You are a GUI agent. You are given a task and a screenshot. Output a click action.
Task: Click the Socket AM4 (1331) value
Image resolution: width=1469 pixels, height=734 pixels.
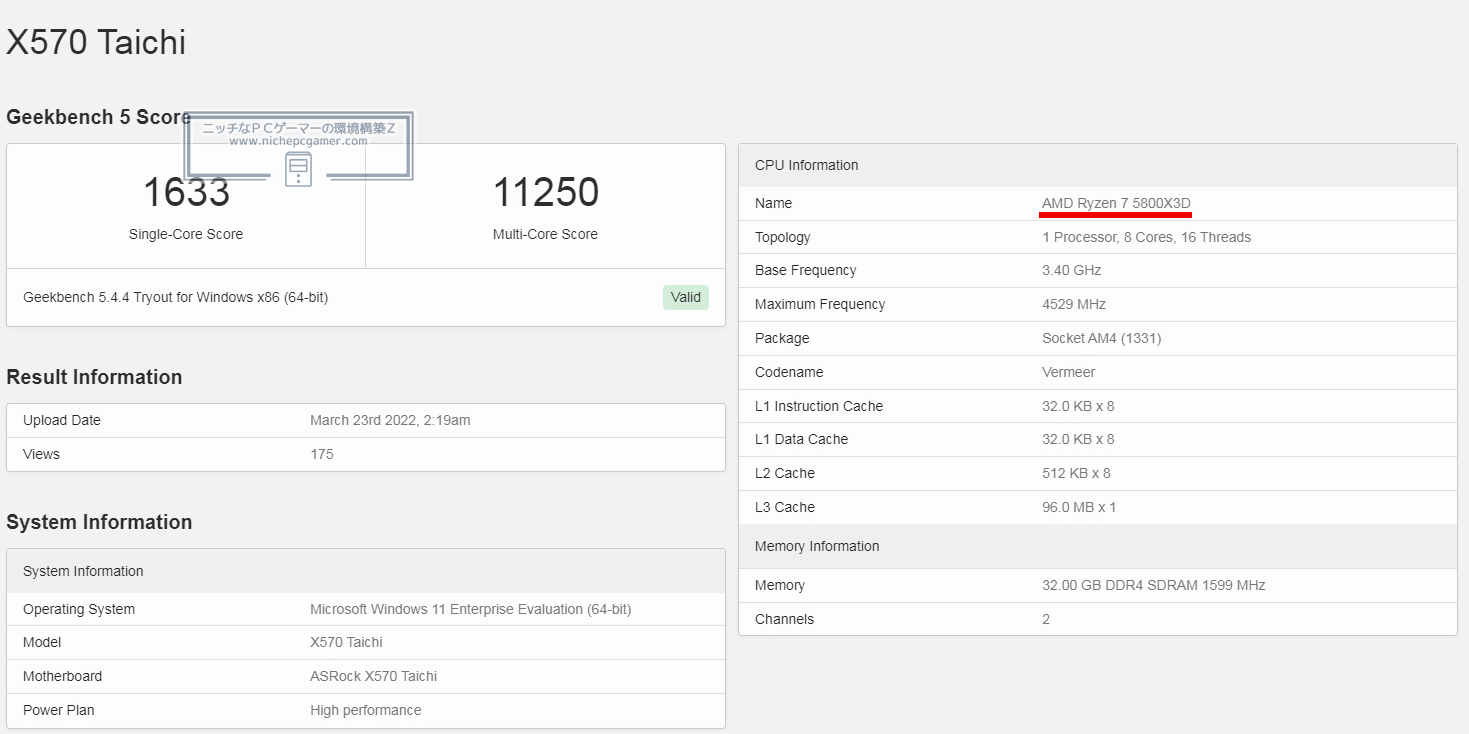click(x=1101, y=338)
